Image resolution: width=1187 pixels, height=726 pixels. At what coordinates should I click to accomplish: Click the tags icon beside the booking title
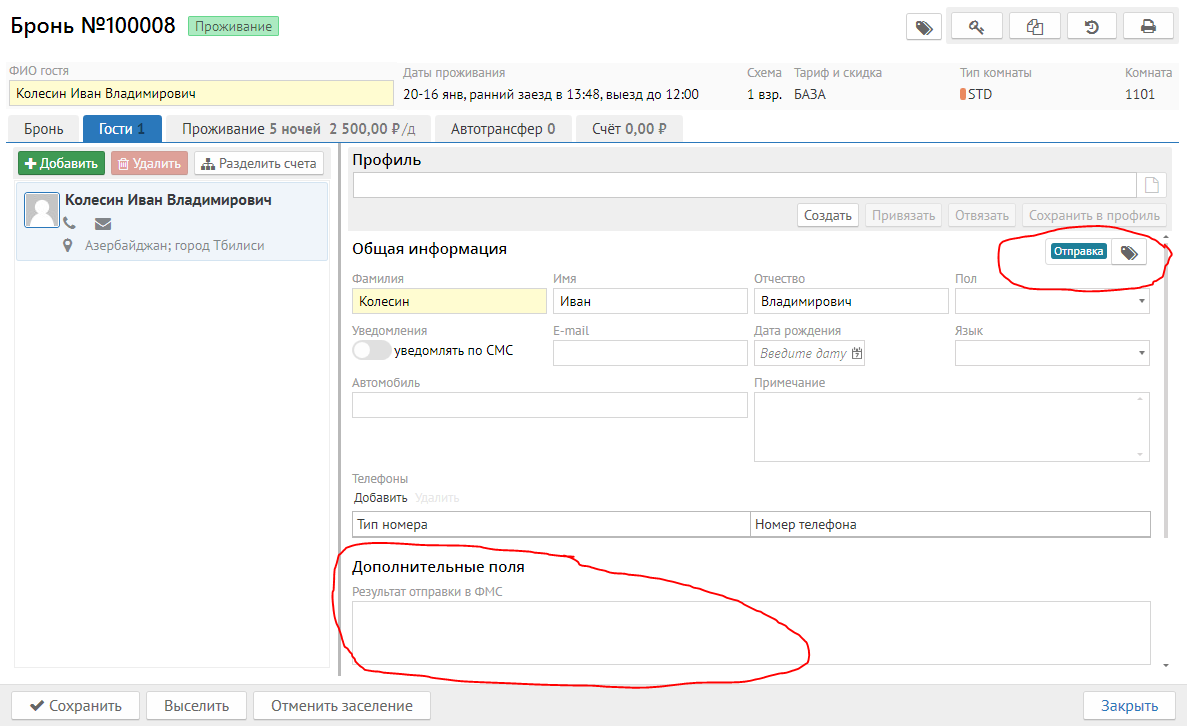[923, 27]
